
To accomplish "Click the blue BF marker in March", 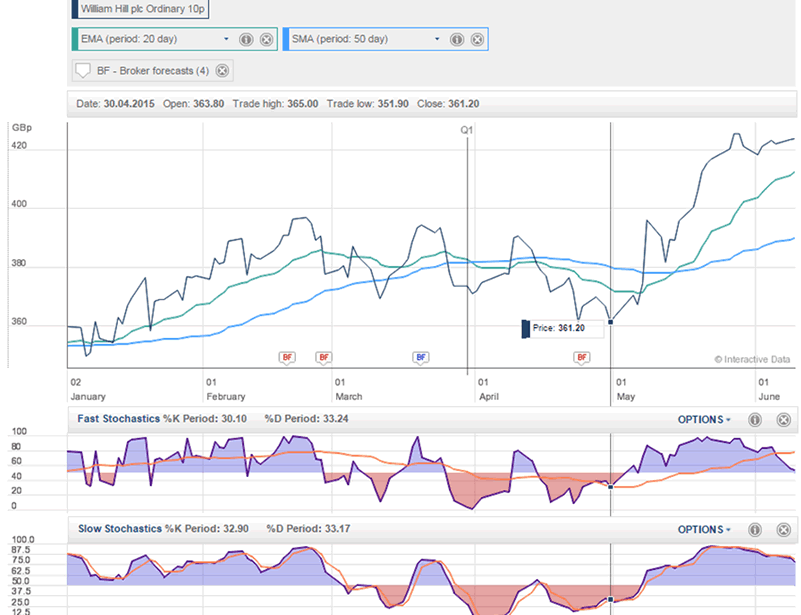I will click(420, 356).
